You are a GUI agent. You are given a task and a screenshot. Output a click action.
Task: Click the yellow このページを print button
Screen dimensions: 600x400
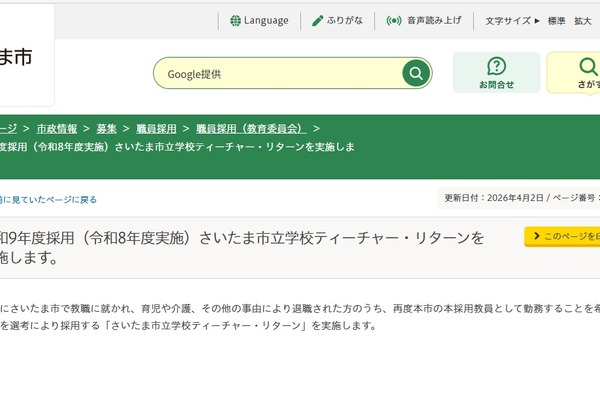tap(562, 237)
